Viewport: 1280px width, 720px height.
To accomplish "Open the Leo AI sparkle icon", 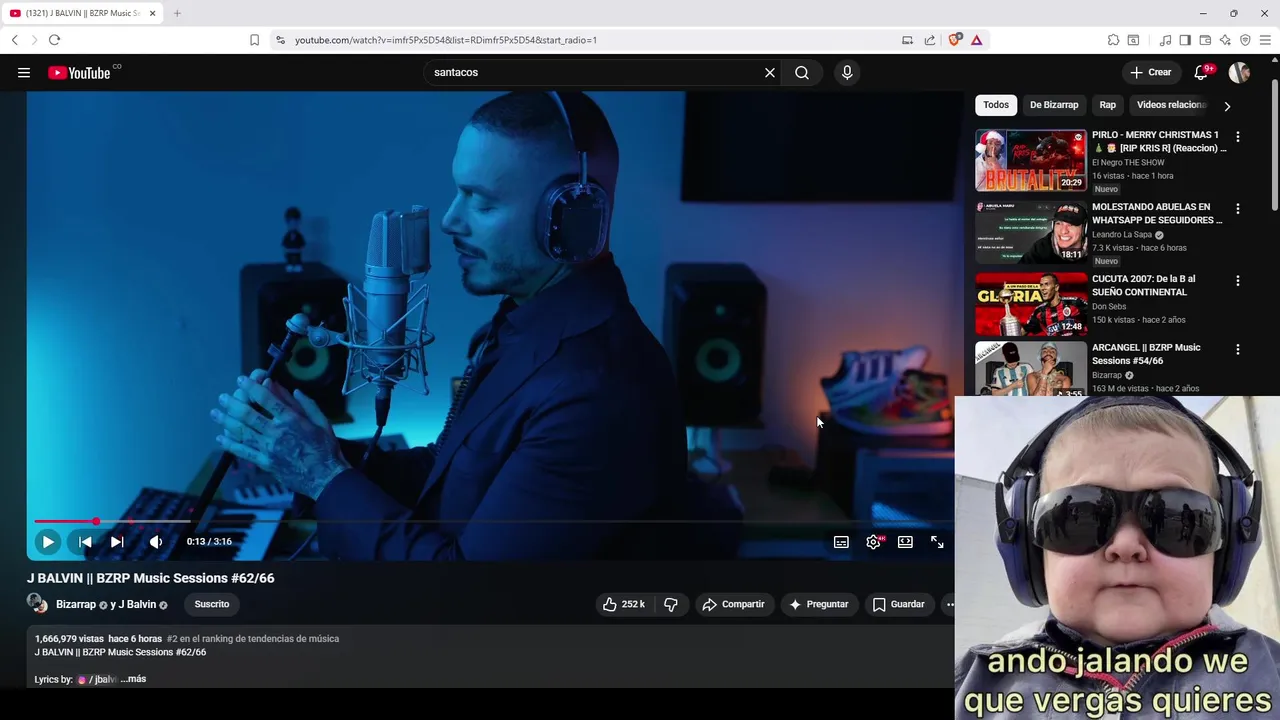I will [1225, 40].
